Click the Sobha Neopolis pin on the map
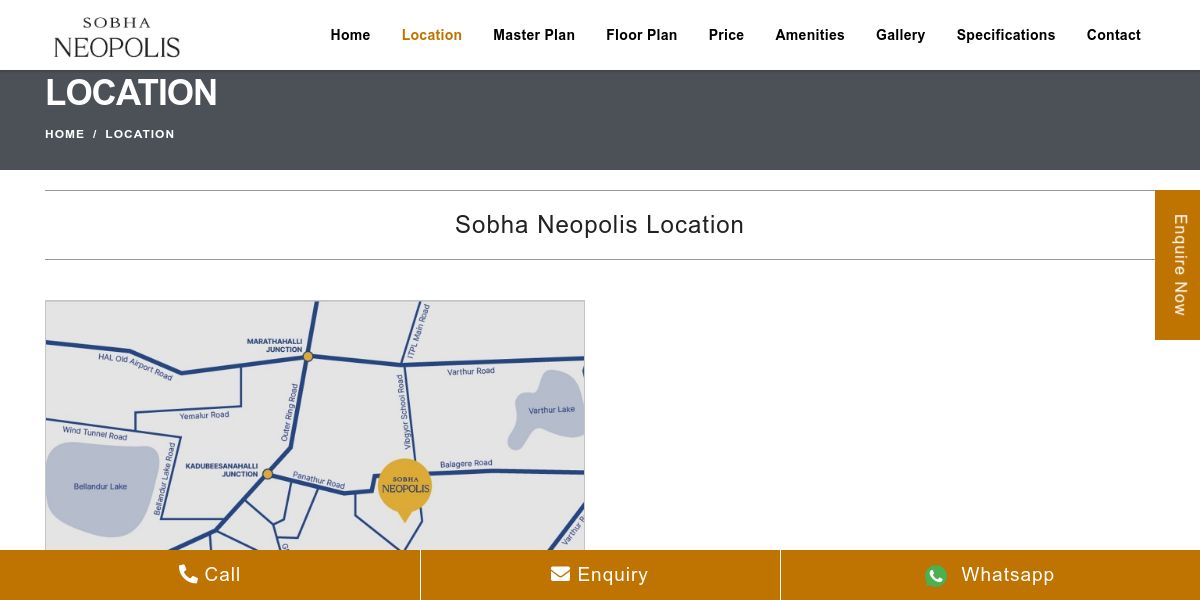Viewport: 1200px width, 600px height. point(405,489)
